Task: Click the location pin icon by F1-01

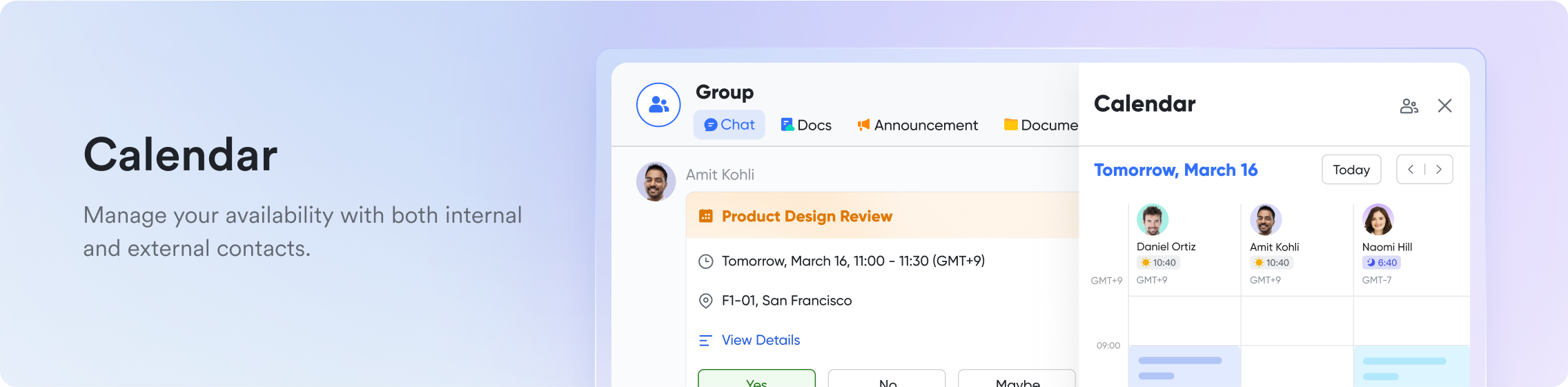Action: (x=705, y=301)
